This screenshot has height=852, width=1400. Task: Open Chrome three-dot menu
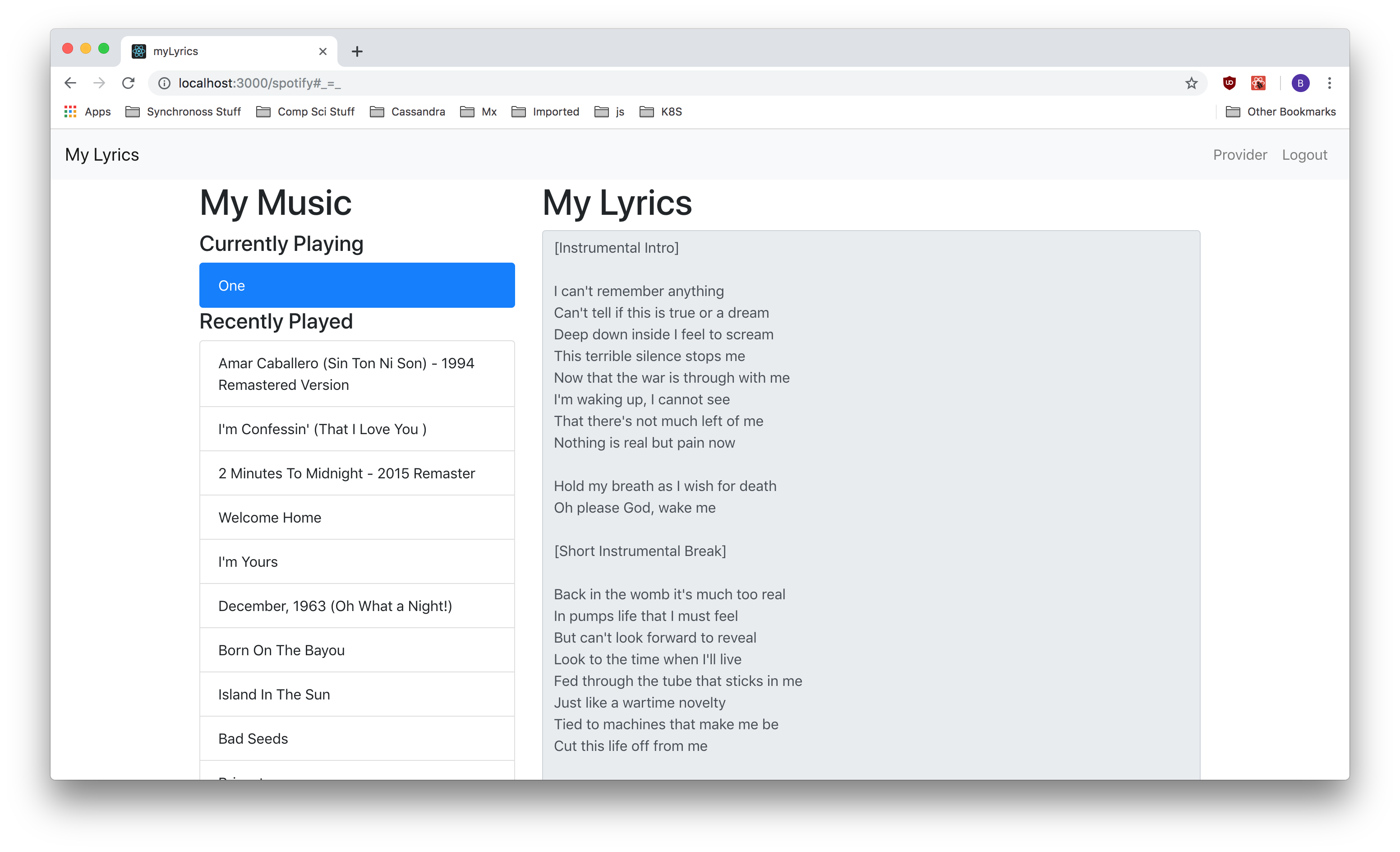click(x=1329, y=83)
